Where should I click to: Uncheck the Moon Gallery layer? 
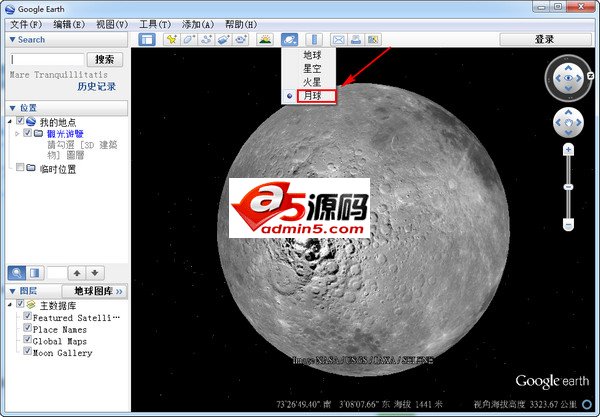pyautogui.click(x=28, y=352)
